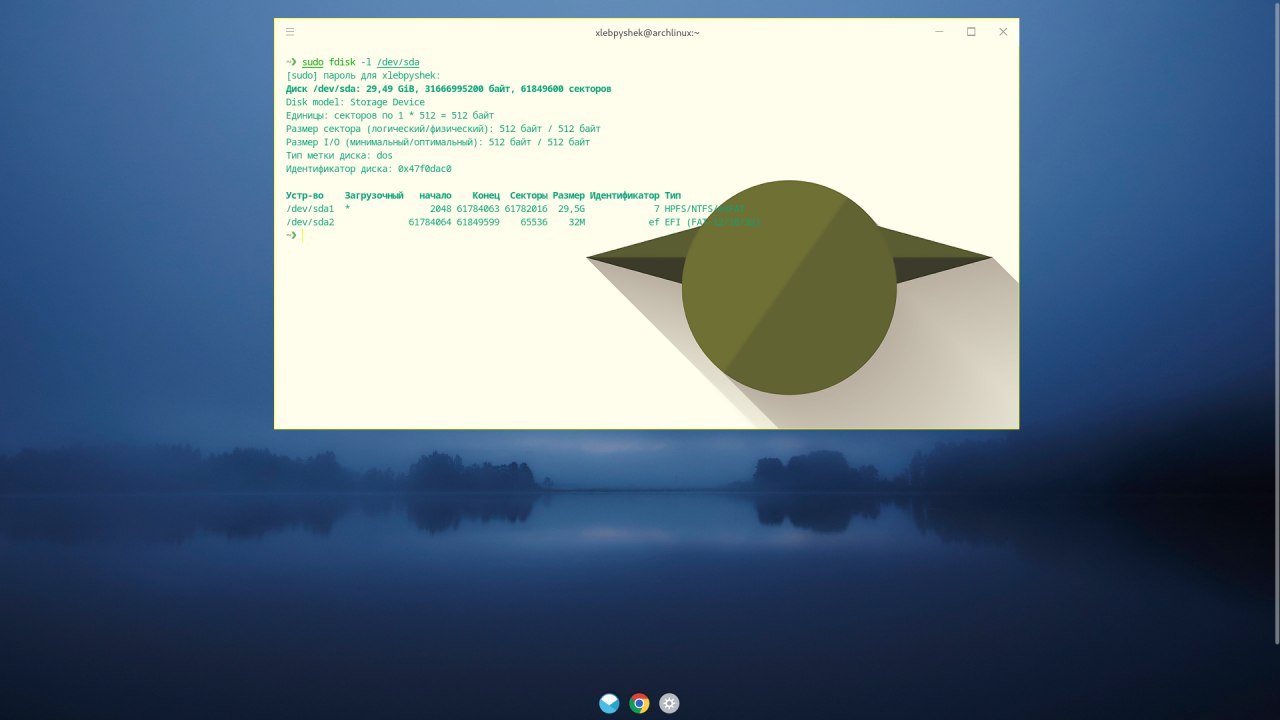Click the desktop's right-edge scrollbar
This screenshot has height=720, width=1280.
pyautogui.click(x=1276, y=323)
